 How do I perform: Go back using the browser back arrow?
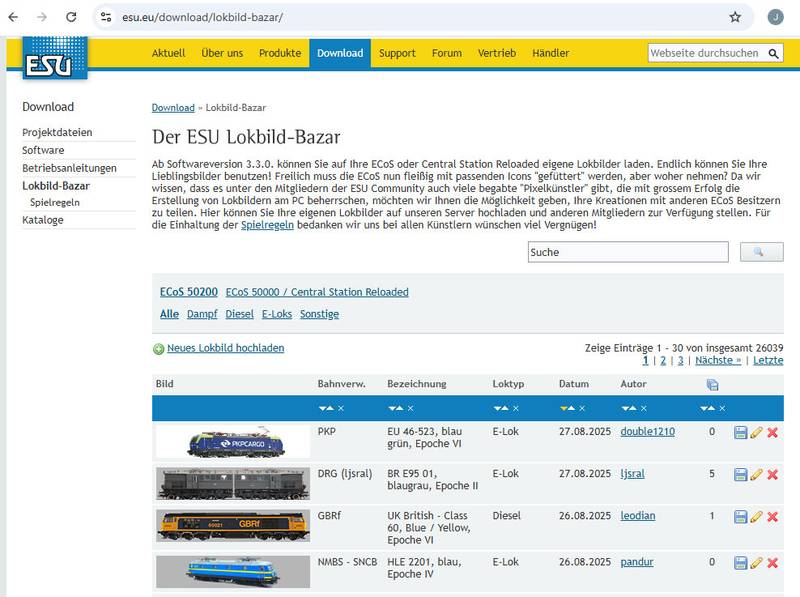(x=13, y=17)
